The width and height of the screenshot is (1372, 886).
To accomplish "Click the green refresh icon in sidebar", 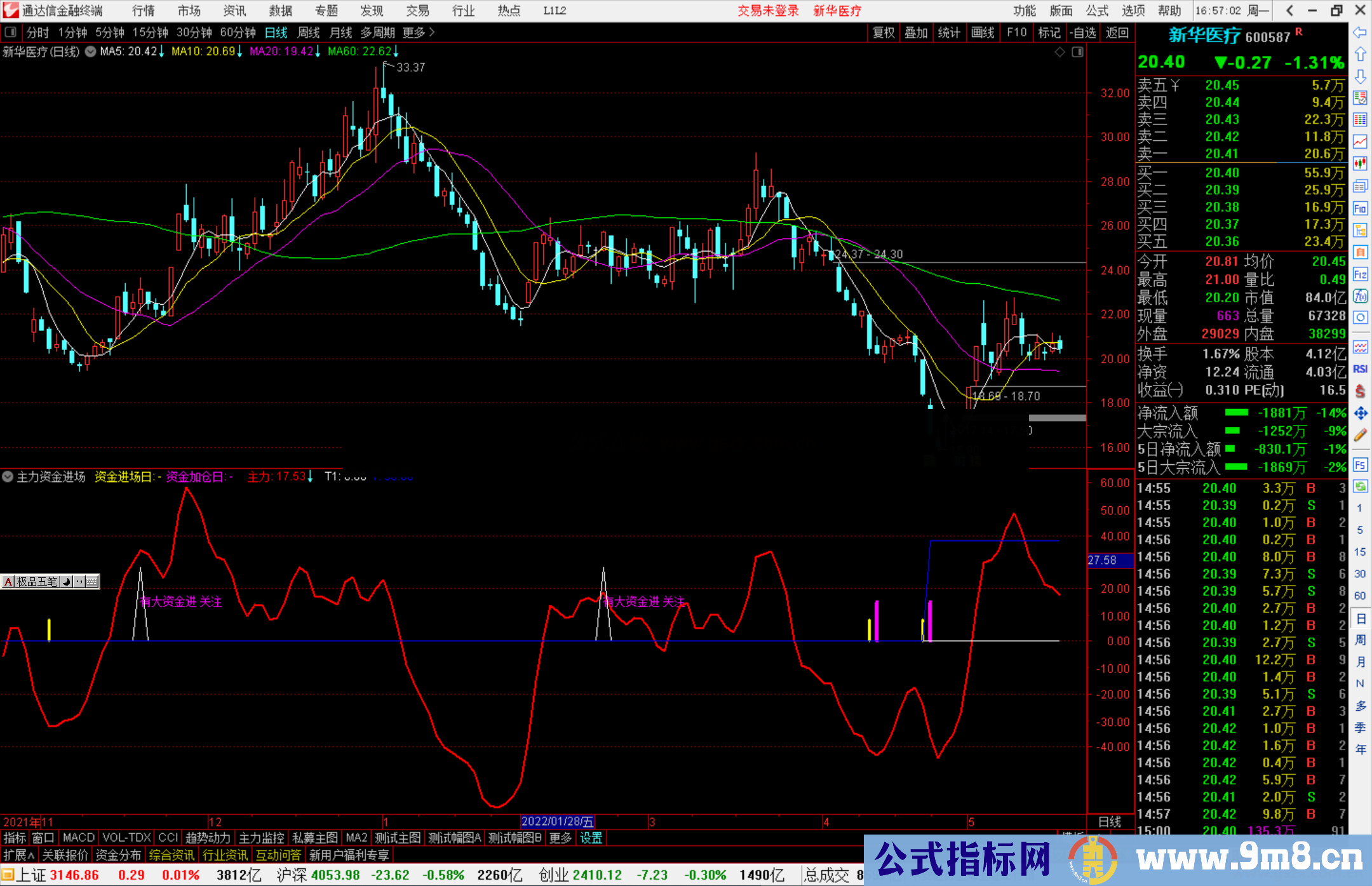I will (x=1360, y=487).
